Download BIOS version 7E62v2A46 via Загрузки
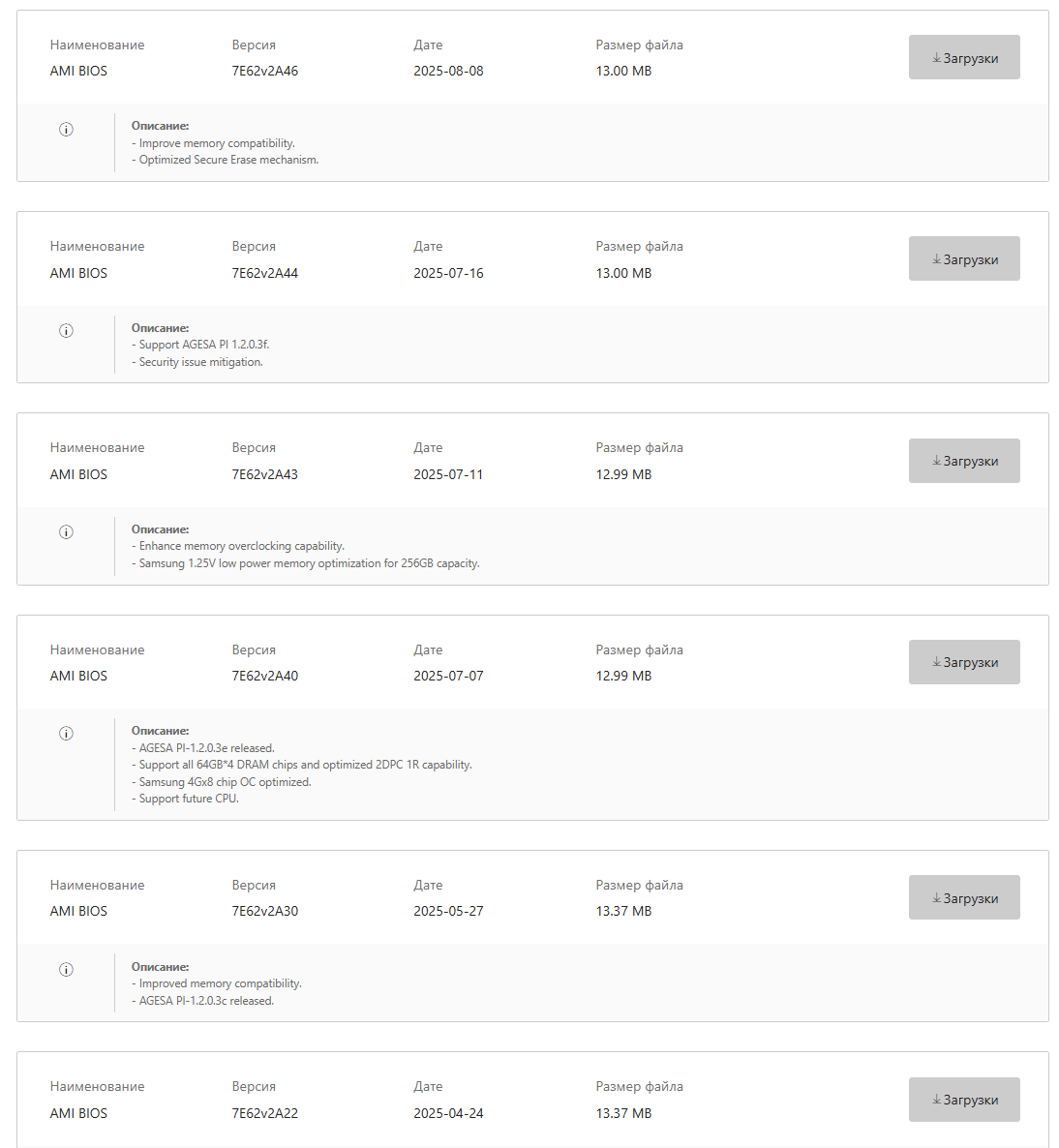Viewport: 1059px width, 1148px height. 964,57
